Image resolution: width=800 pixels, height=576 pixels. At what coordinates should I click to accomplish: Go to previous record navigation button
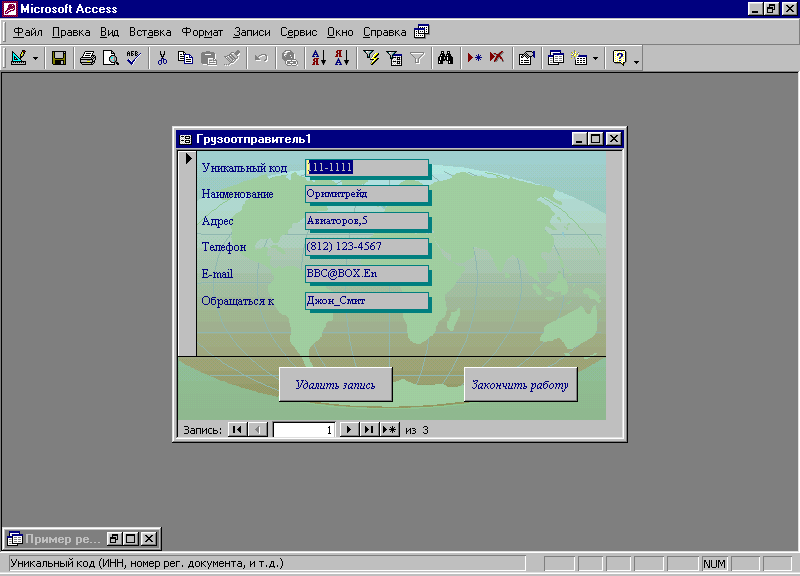[258, 430]
